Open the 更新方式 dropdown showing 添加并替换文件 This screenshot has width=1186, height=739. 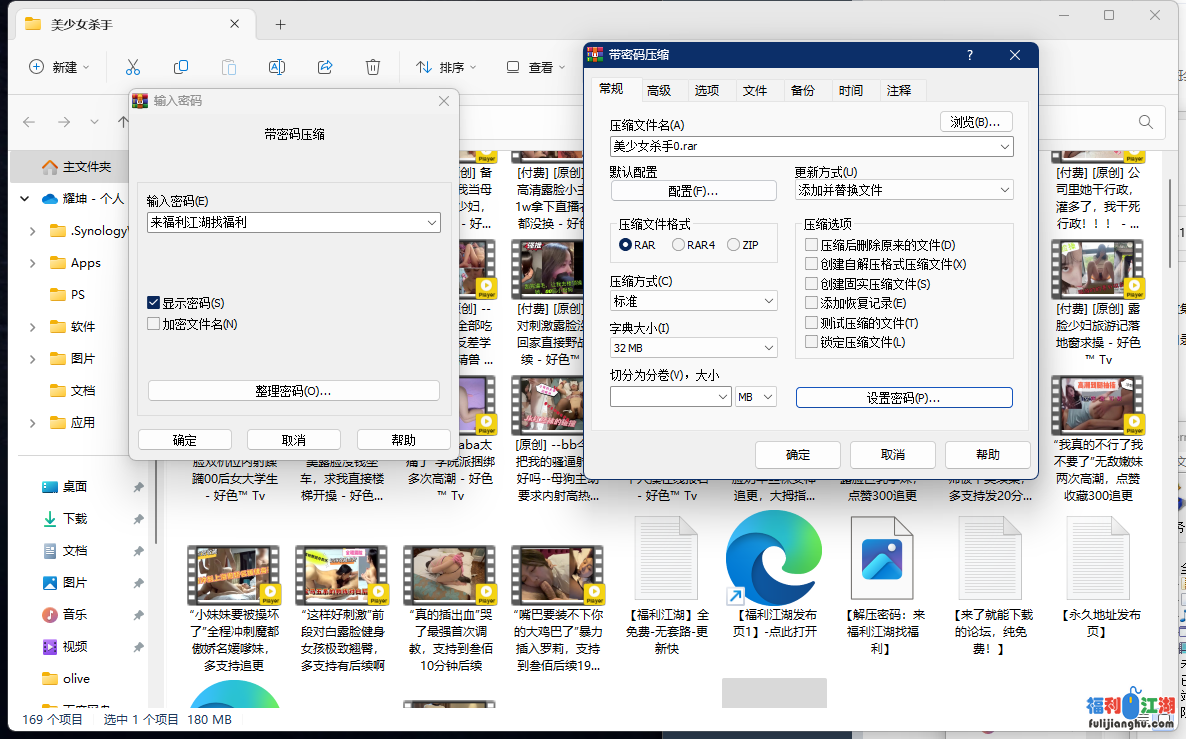[x=903, y=189]
